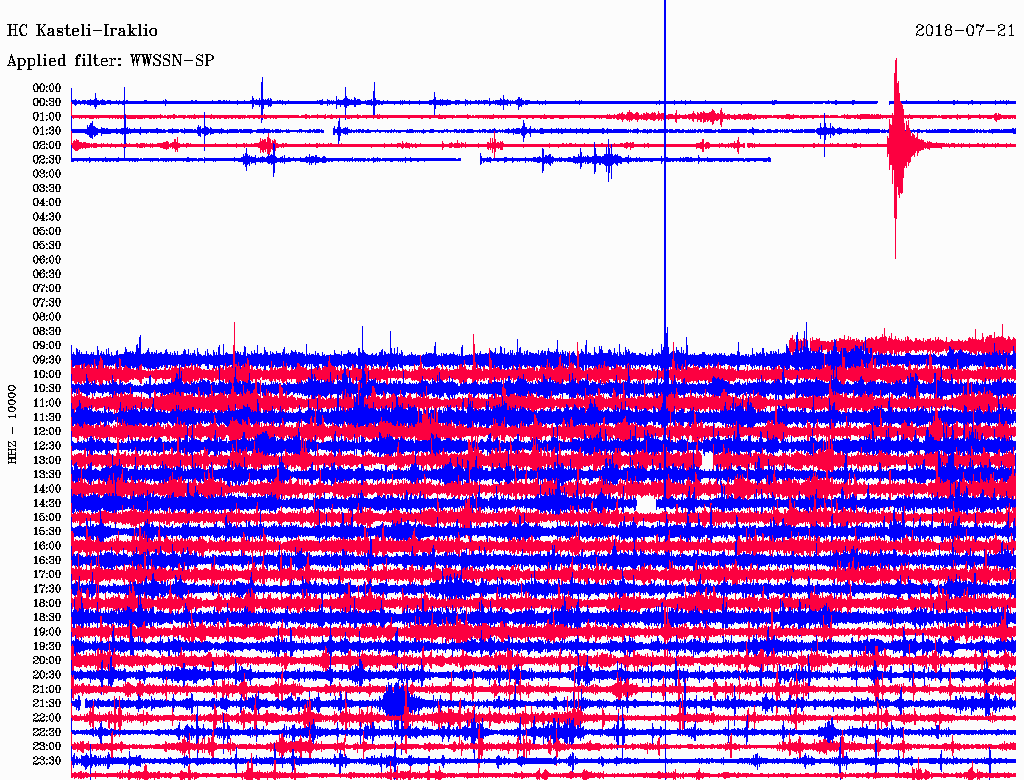This screenshot has height=780, width=1024.
Task: Click the 19:00 time label
Action: coord(47,632)
